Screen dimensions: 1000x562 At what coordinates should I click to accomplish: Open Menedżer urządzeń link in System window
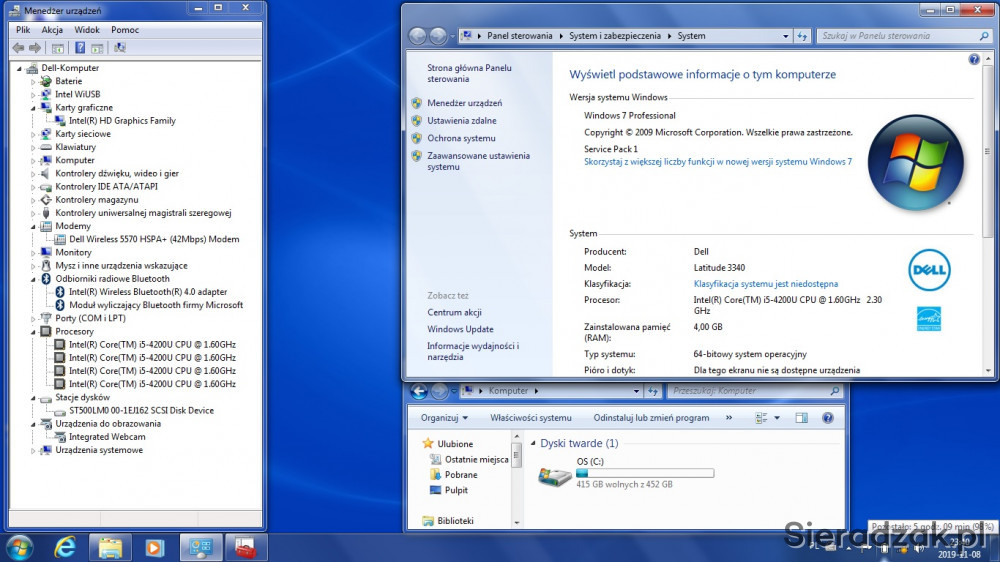click(x=464, y=103)
